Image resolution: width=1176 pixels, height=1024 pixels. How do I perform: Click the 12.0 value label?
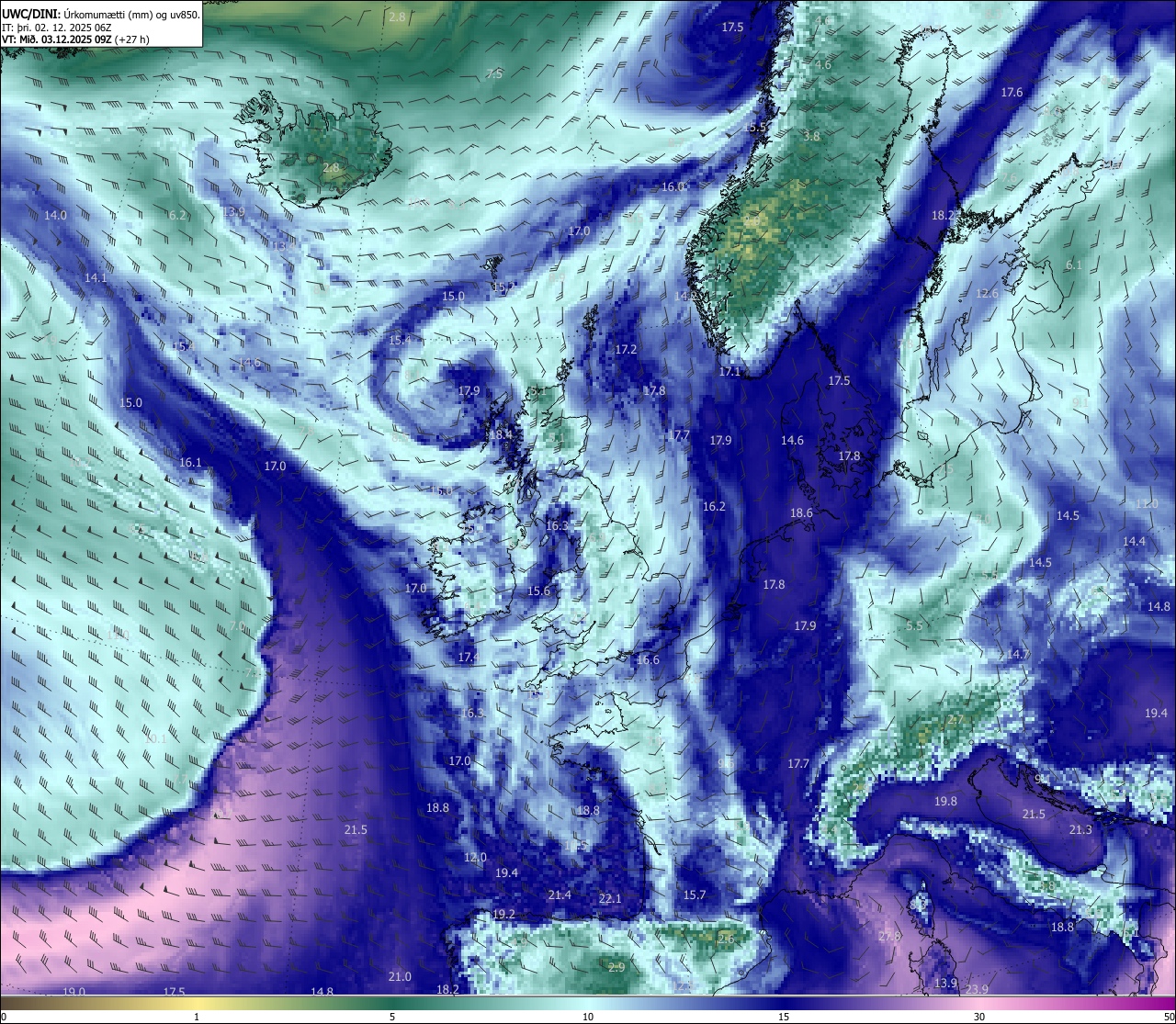pyautogui.click(x=475, y=858)
